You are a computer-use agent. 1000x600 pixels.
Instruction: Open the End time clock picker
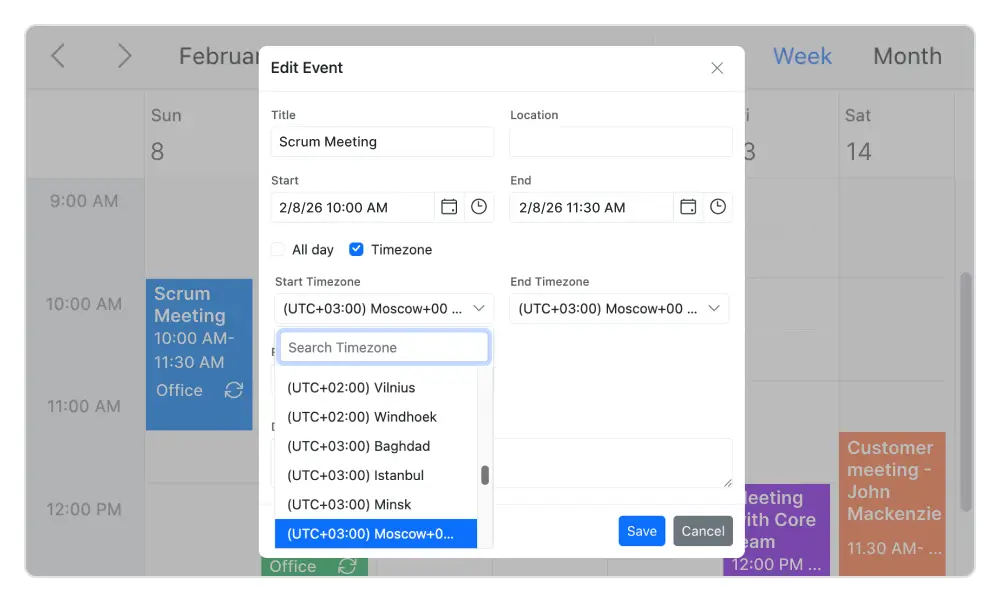coord(717,207)
